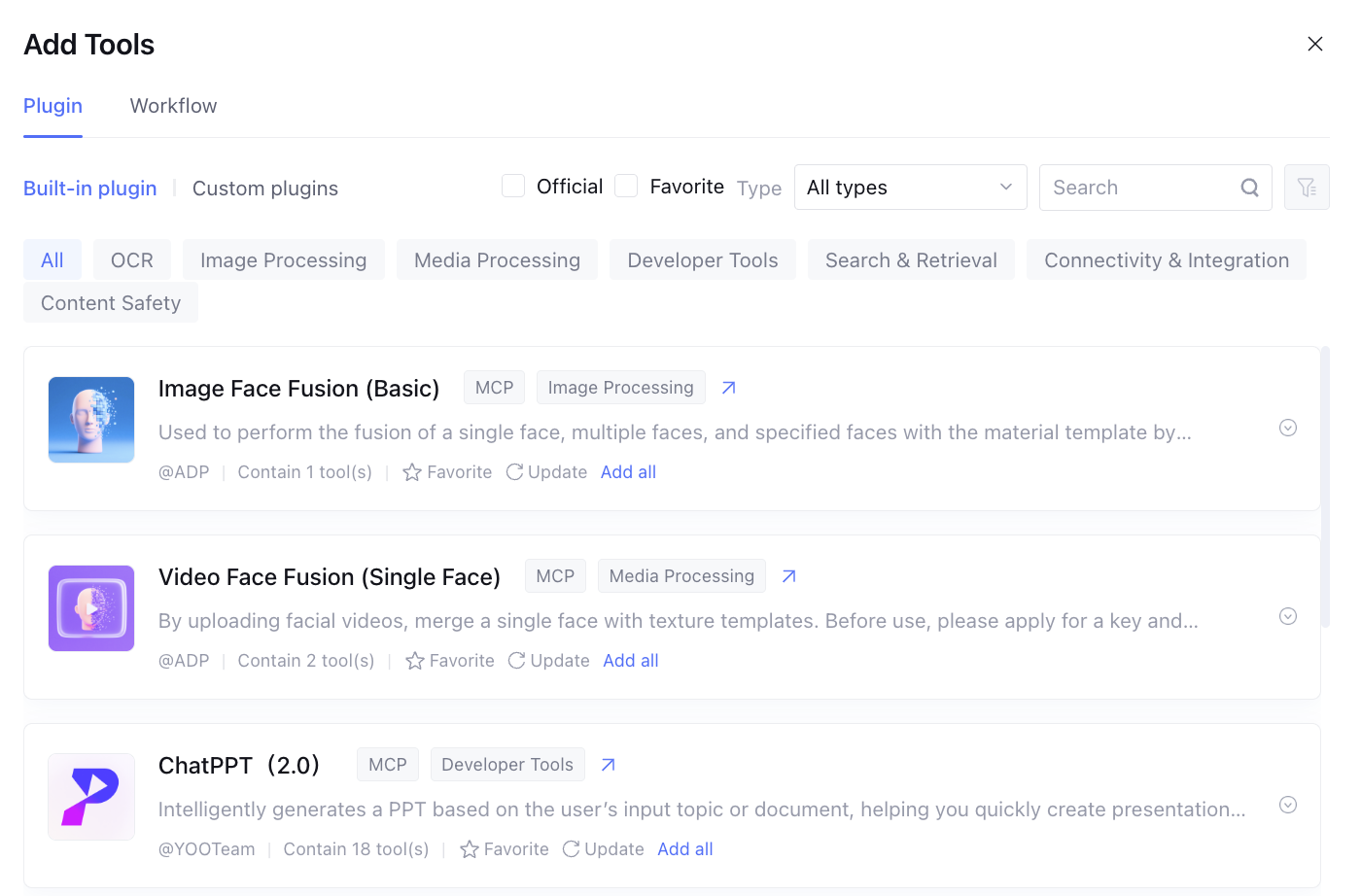Open Video Face Fusion external link arrow
The height and width of the screenshot is (896, 1361).
[x=789, y=576]
